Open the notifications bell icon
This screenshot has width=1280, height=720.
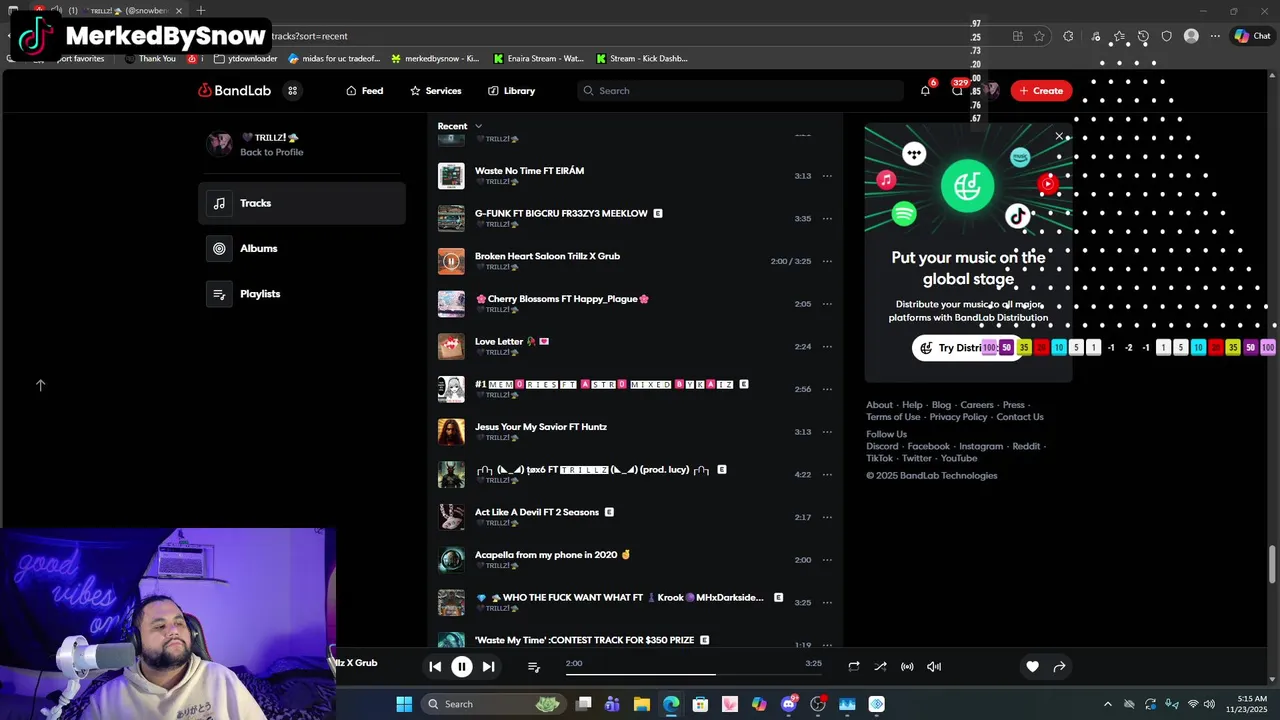pos(925,91)
